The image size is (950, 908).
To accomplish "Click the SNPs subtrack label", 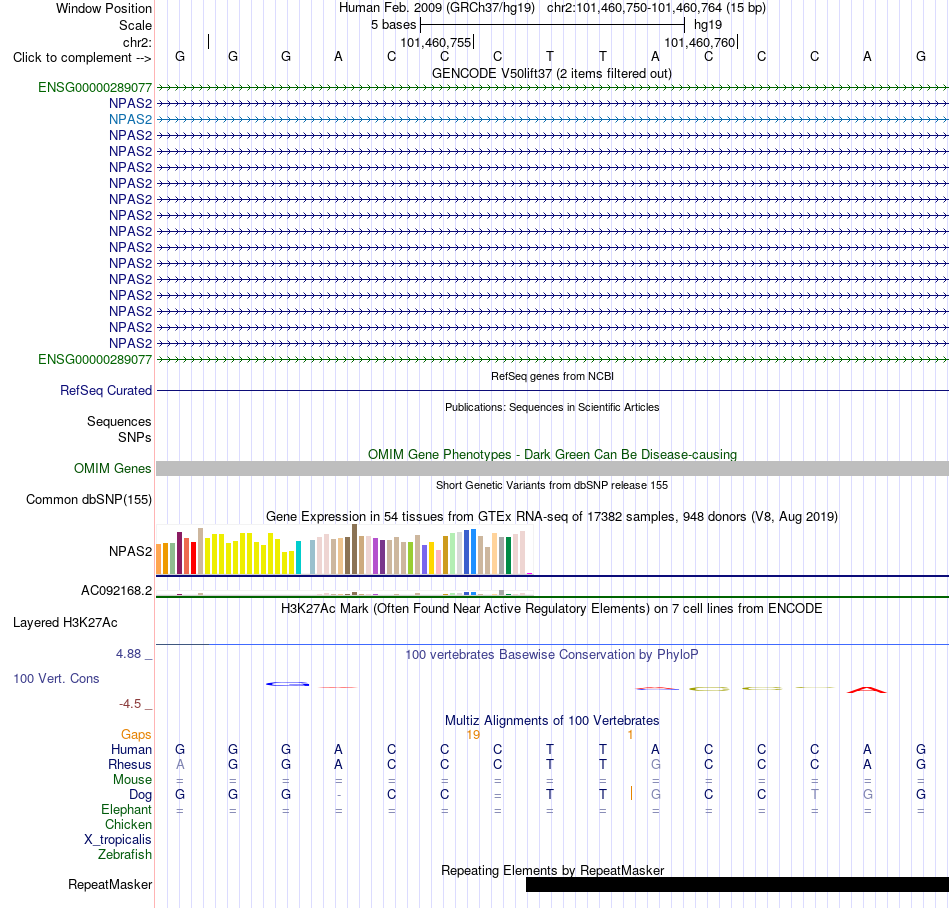I will pos(135,437).
